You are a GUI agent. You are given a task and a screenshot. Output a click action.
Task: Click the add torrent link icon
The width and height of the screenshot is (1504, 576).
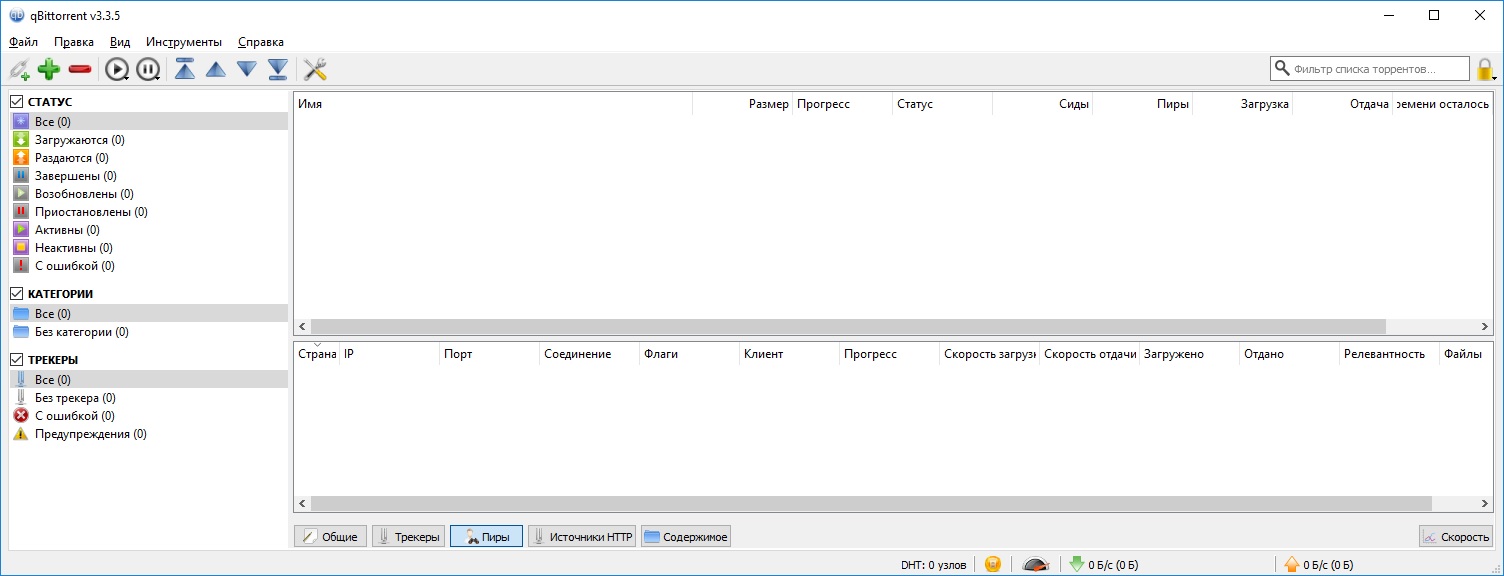point(19,69)
